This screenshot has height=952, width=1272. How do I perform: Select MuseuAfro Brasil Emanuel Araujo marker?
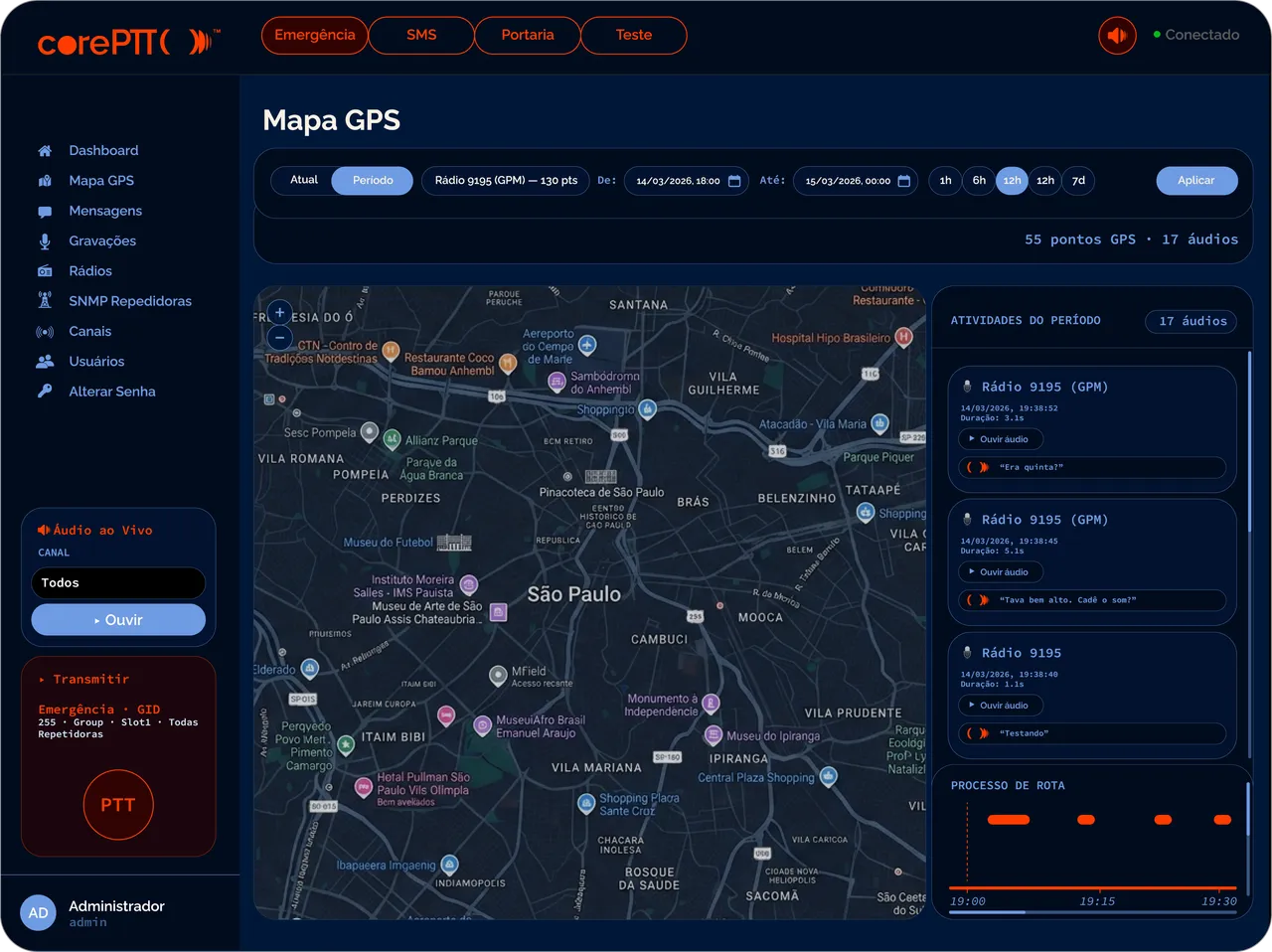coord(482,725)
